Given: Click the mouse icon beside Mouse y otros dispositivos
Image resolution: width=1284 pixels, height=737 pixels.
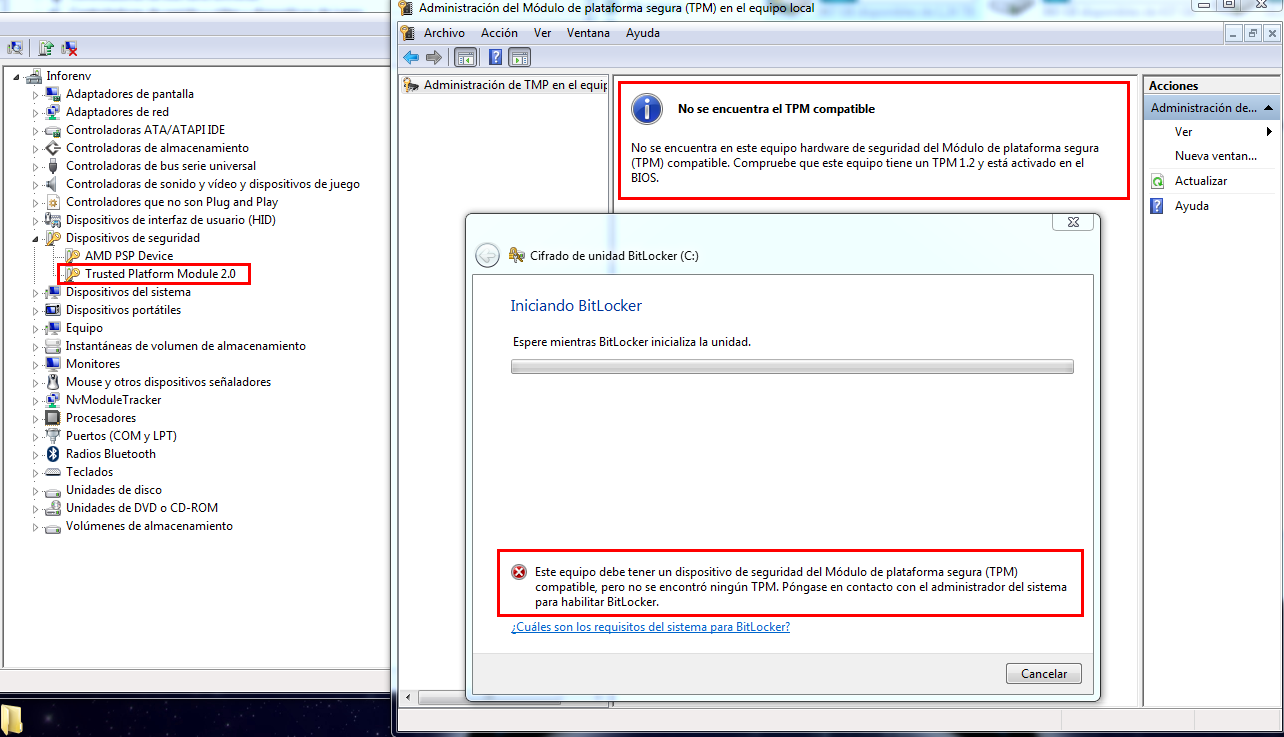Looking at the screenshot, I should coord(54,382).
